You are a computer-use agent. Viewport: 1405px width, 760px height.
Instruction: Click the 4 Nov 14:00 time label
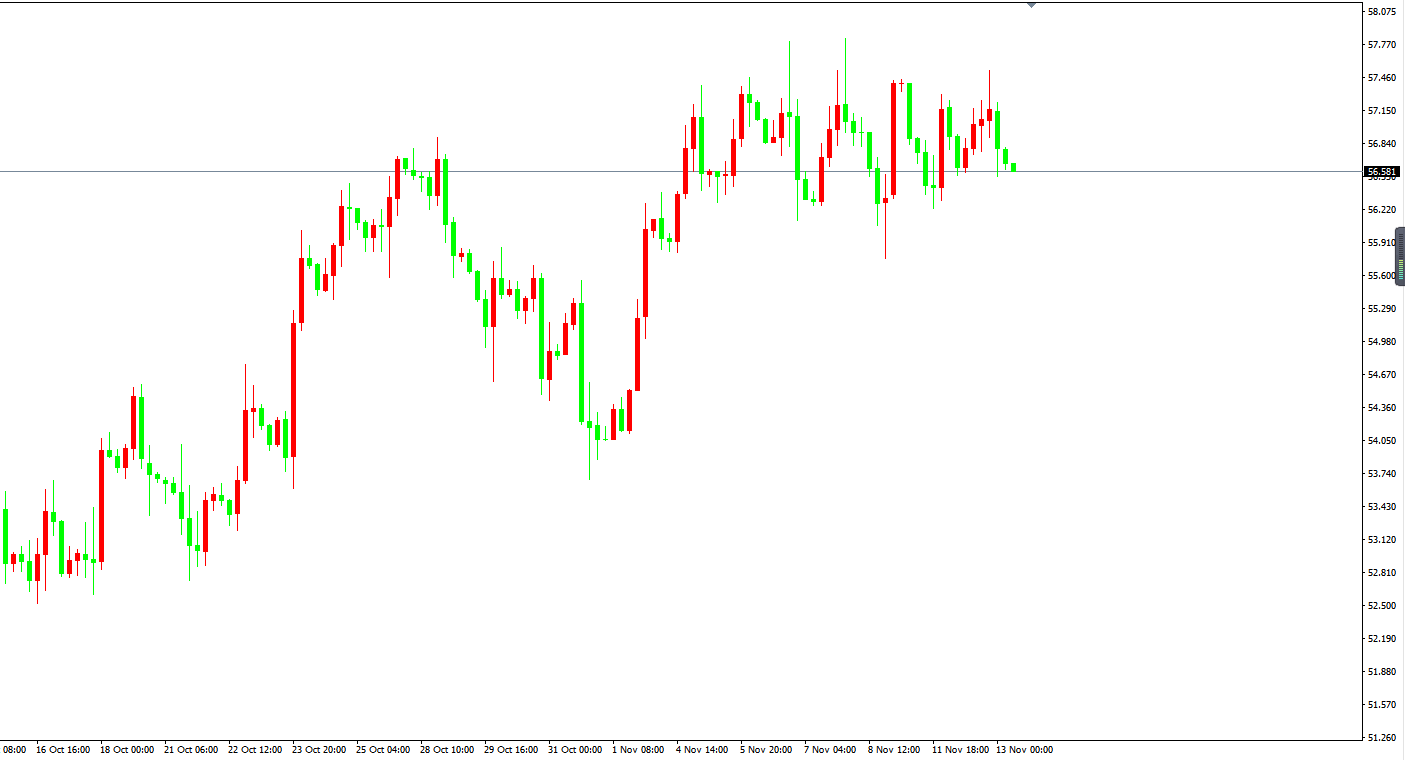click(703, 749)
